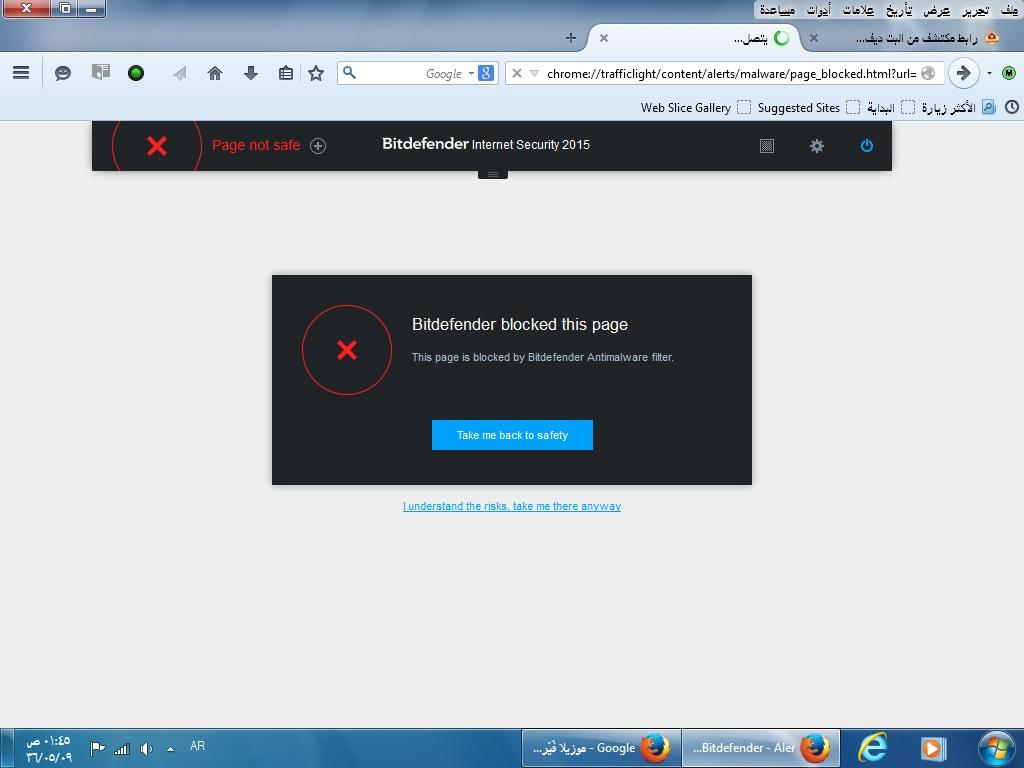Click the Antimalware filter message text
The image size is (1024, 768).
[543, 357]
